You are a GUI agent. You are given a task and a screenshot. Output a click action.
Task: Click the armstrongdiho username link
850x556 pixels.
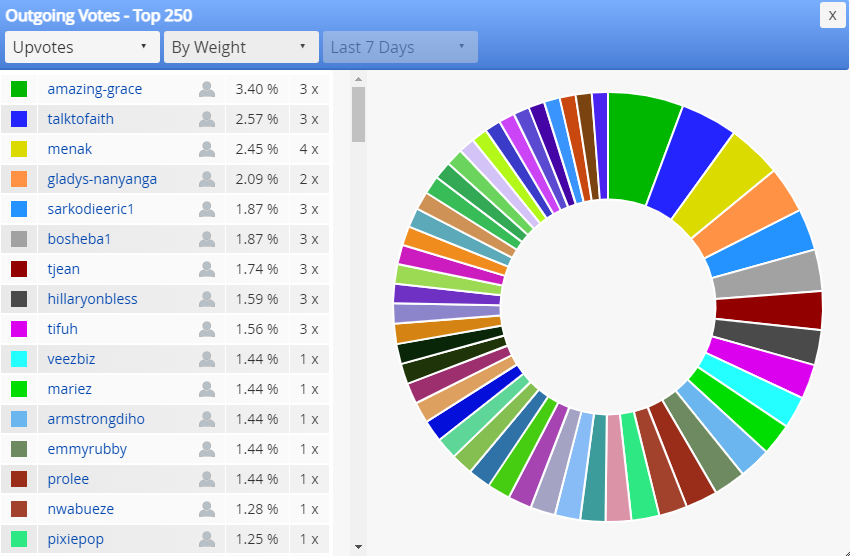pos(96,419)
